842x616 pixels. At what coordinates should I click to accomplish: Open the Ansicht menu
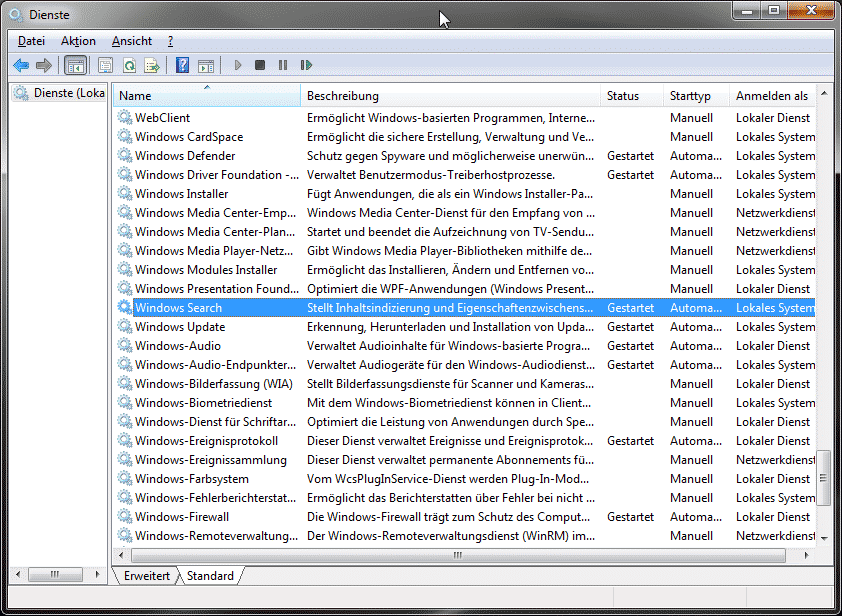point(132,41)
